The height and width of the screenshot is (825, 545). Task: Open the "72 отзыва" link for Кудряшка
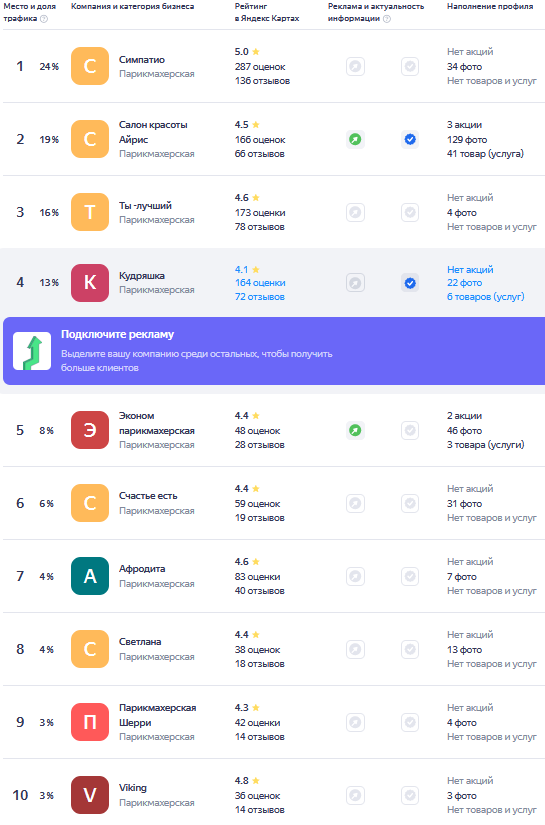pyautogui.click(x=259, y=297)
